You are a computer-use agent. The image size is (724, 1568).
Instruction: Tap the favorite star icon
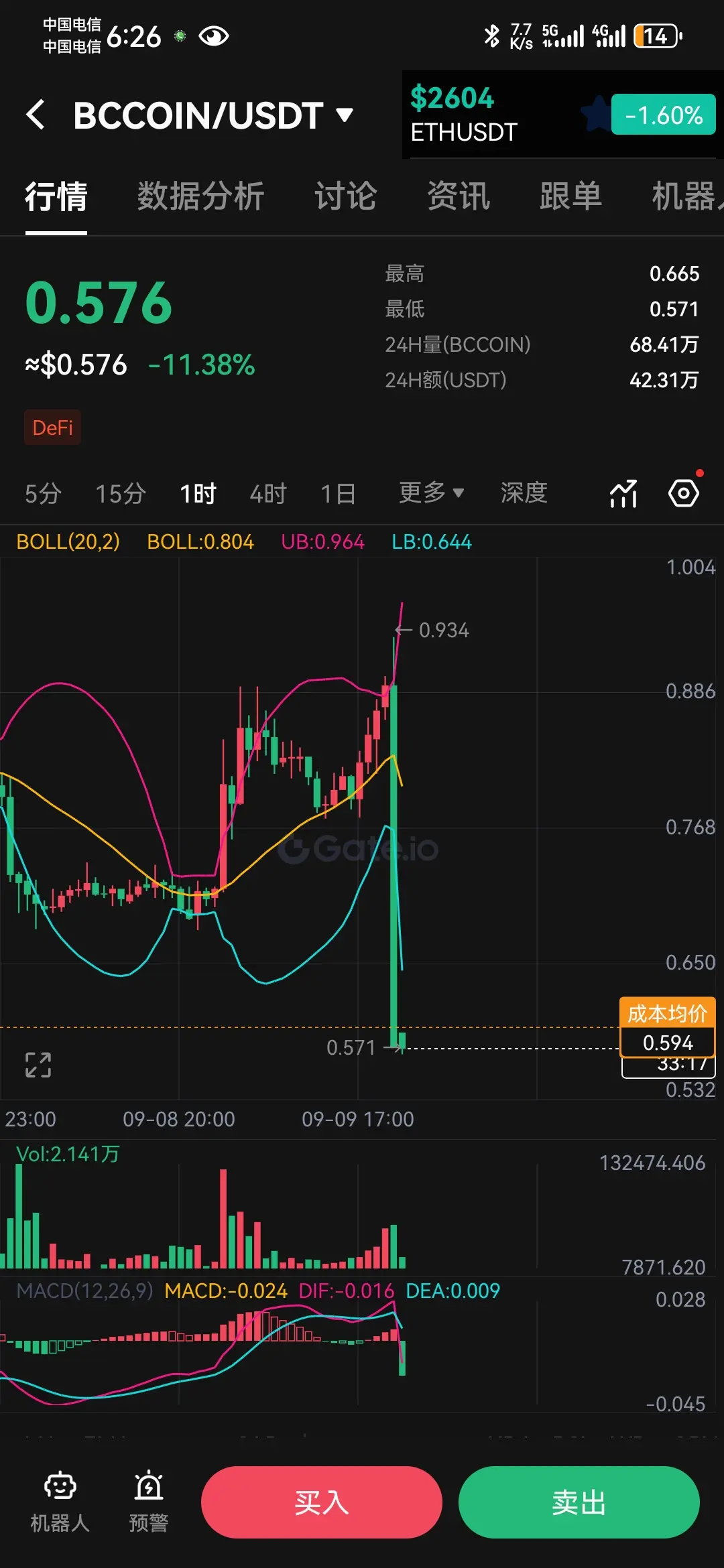pos(597,114)
